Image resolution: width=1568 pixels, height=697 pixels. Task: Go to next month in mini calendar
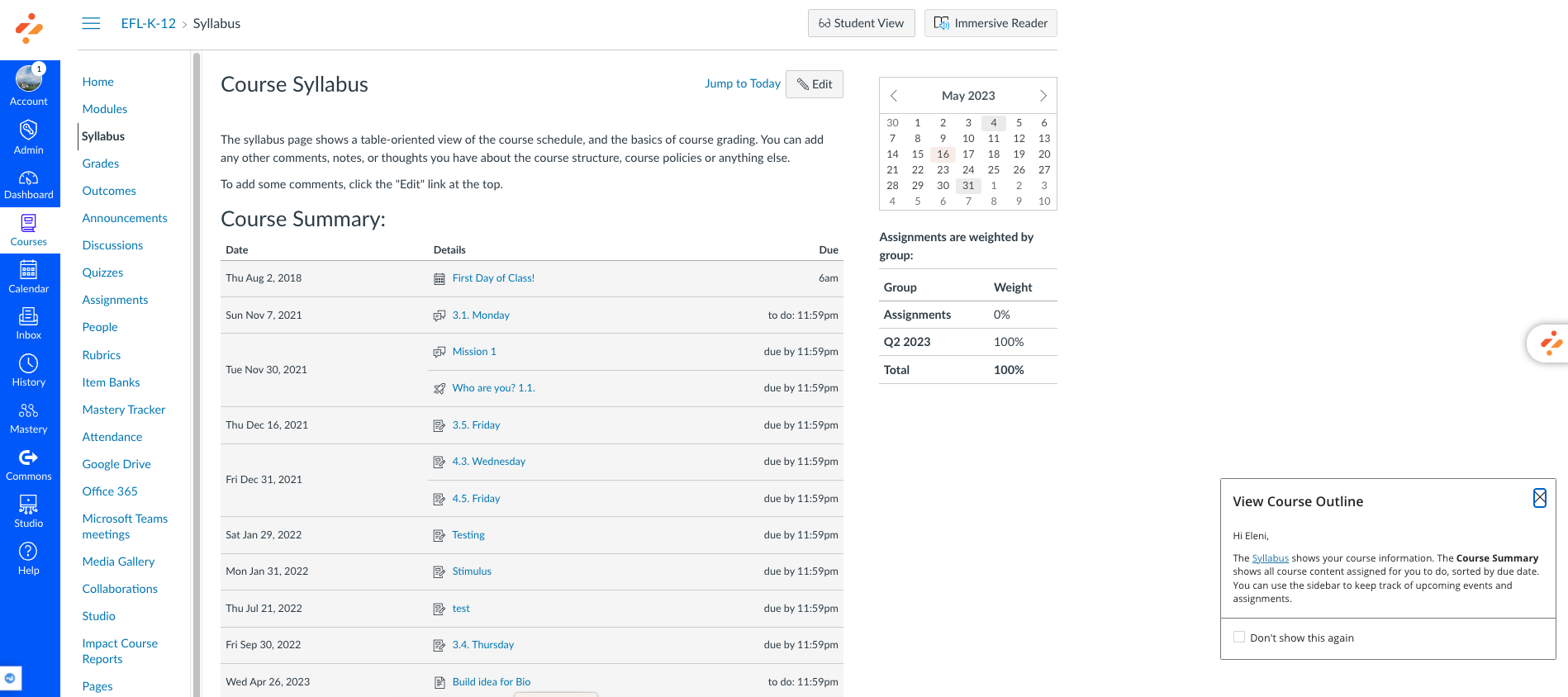(1043, 96)
